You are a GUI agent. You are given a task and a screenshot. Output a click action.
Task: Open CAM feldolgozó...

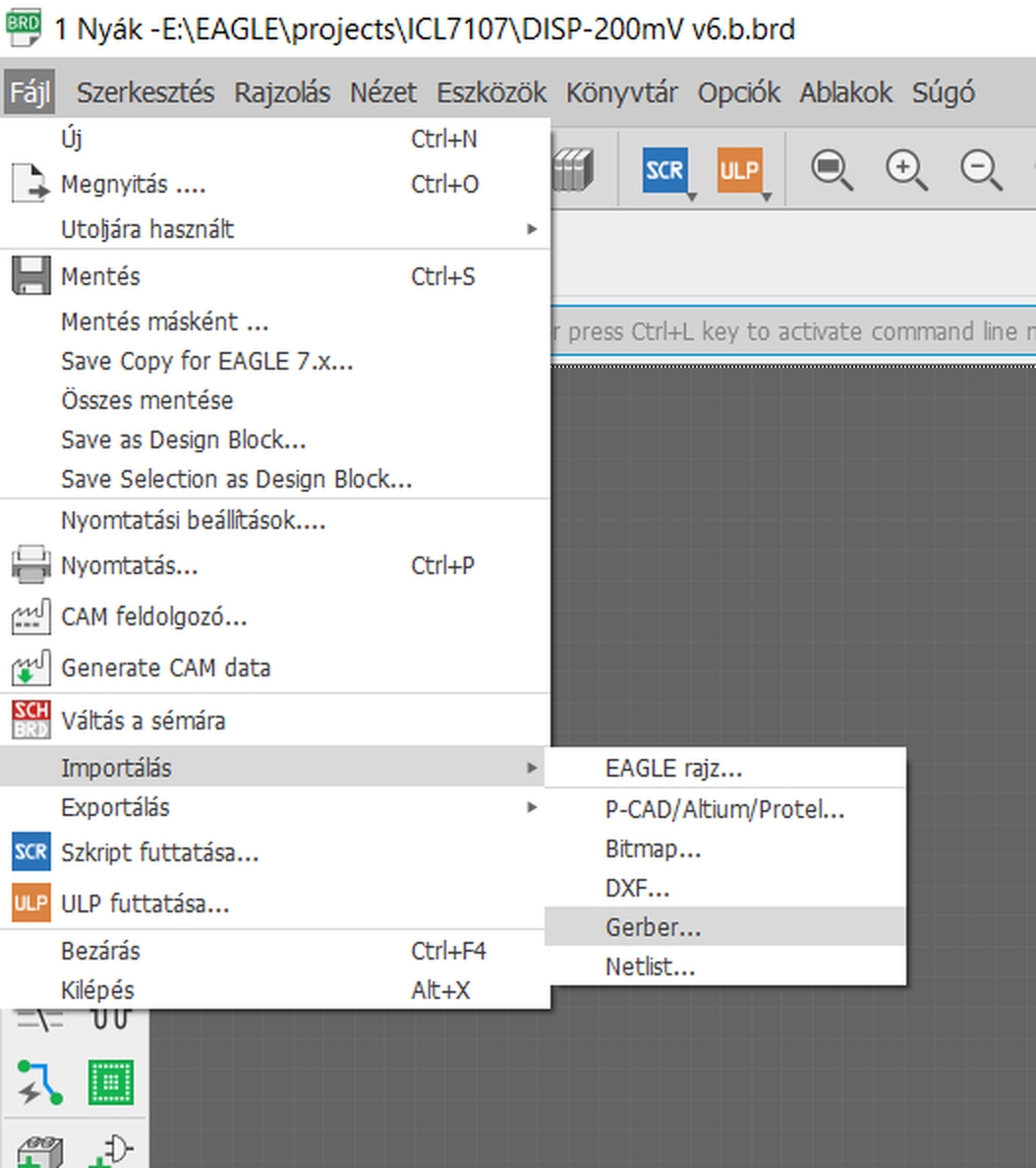(x=275, y=616)
